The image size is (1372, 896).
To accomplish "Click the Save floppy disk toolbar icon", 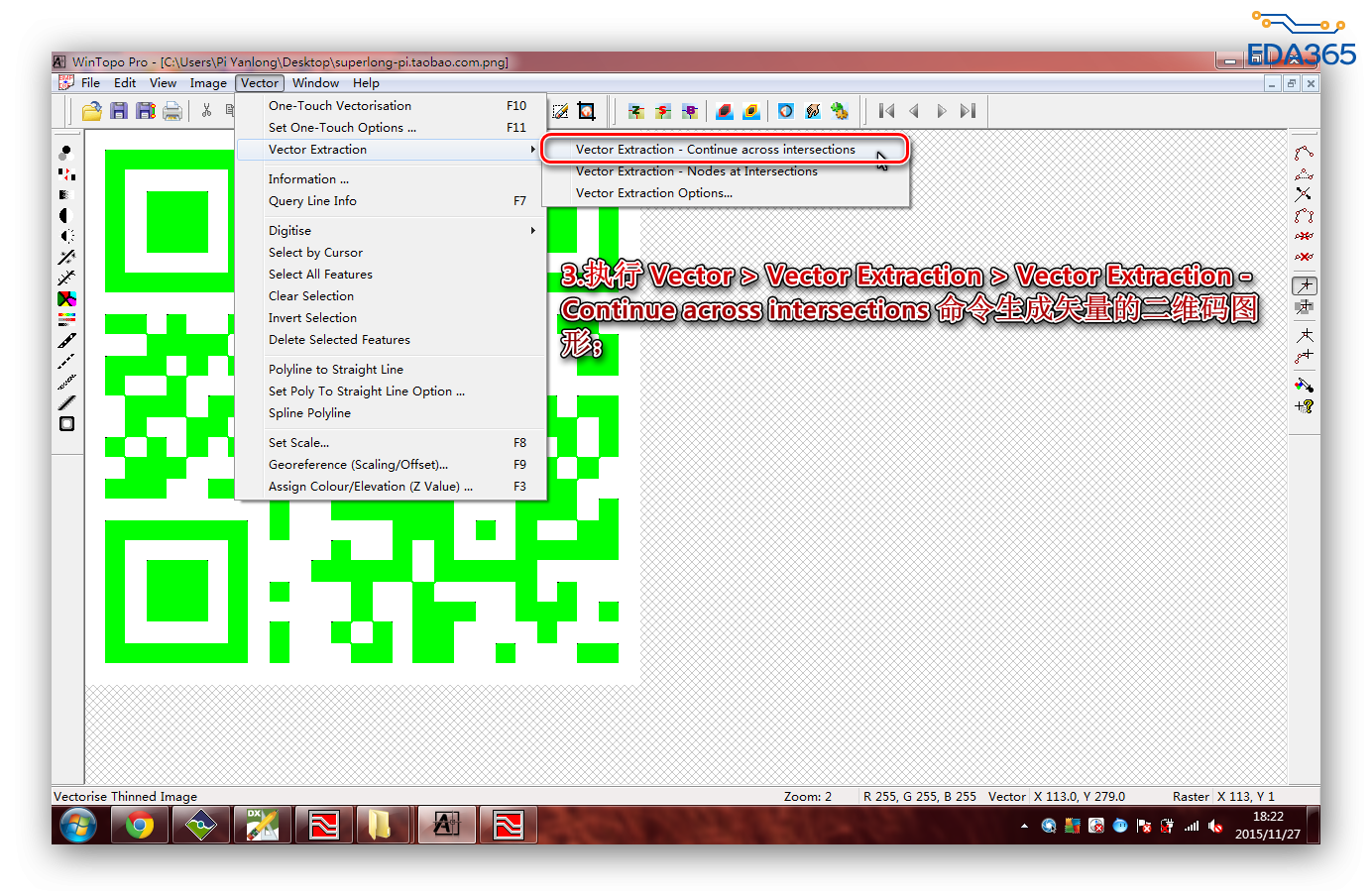I will (x=119, y=111).
